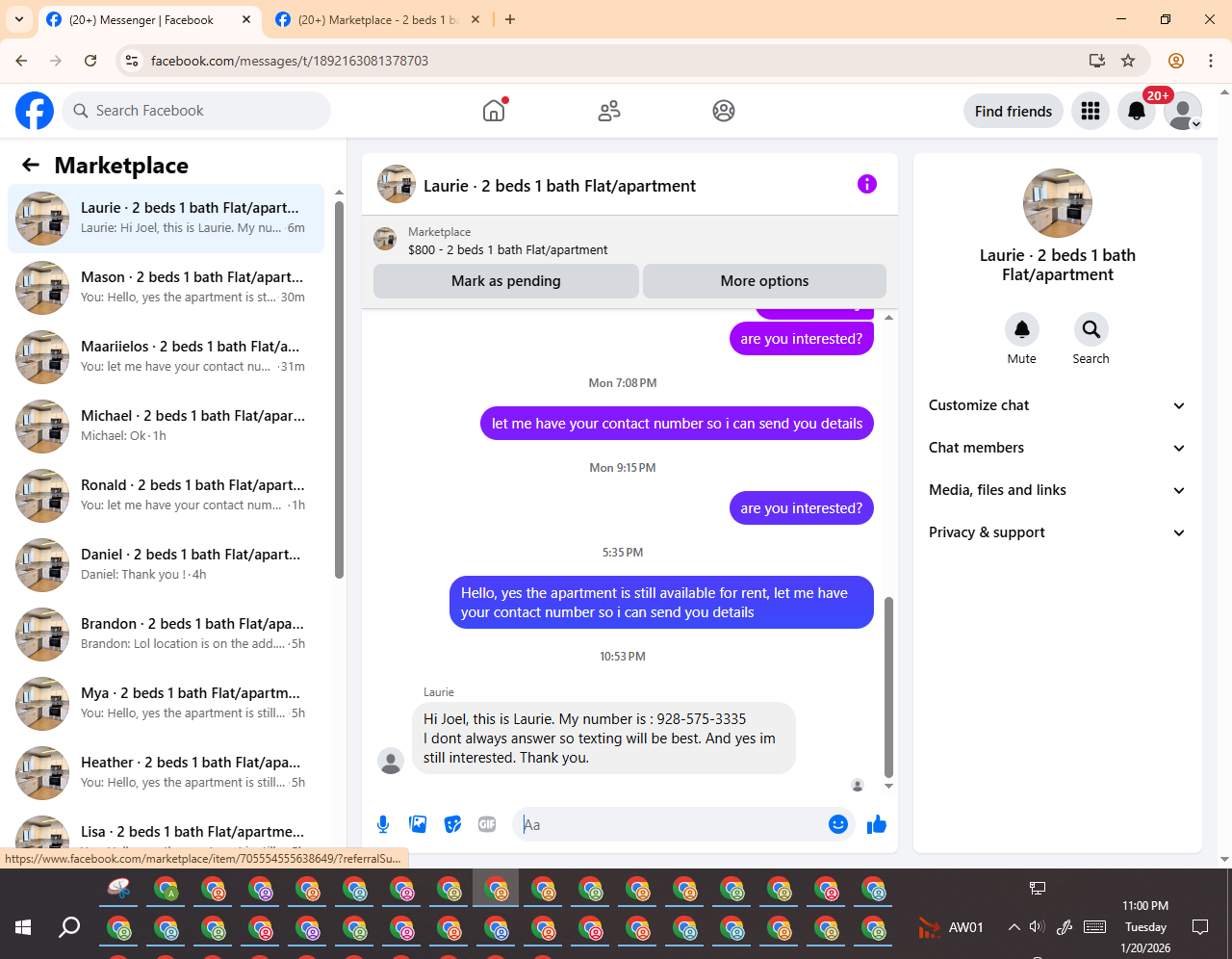The image size is (1232, 959).
Task: Open volume control in system tray
Action: (x=1037, y=927)
